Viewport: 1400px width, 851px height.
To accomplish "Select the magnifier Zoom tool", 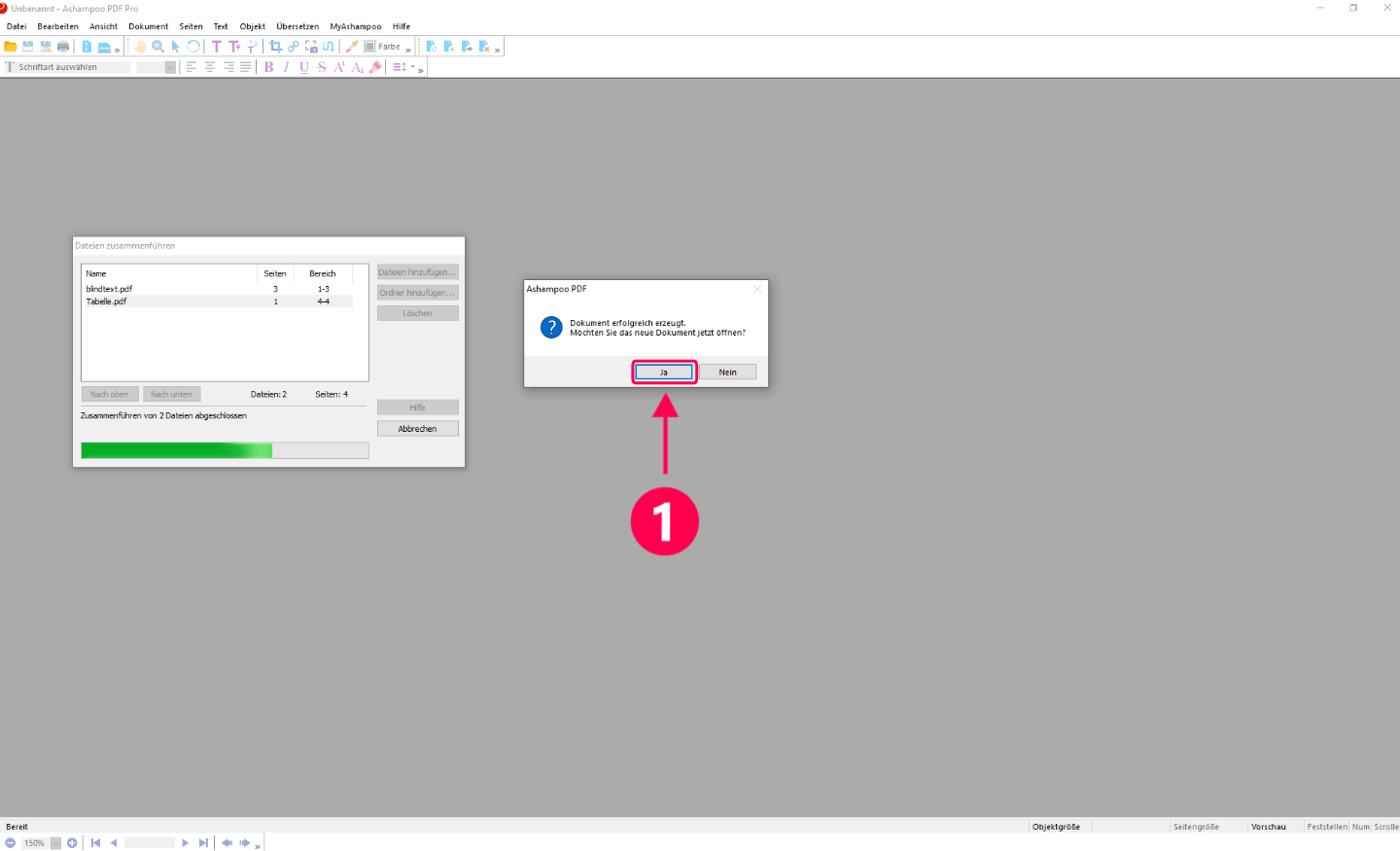I will click(x=157, y=47).
